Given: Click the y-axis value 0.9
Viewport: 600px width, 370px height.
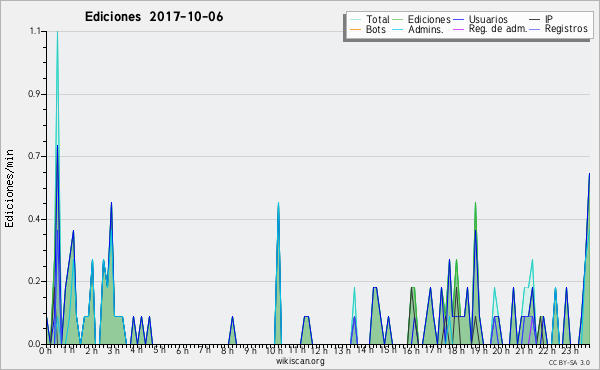Looking at the screenshot, I should (35, 94).
